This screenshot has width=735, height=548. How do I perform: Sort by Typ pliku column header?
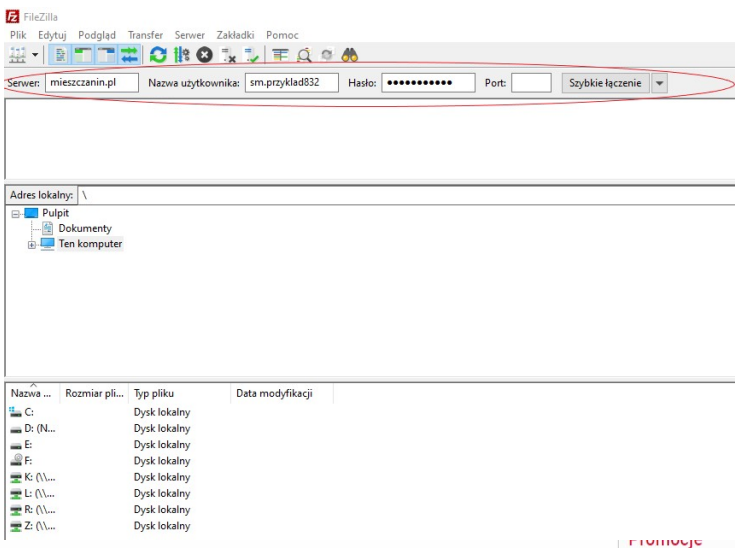click(x=155, y=393)
